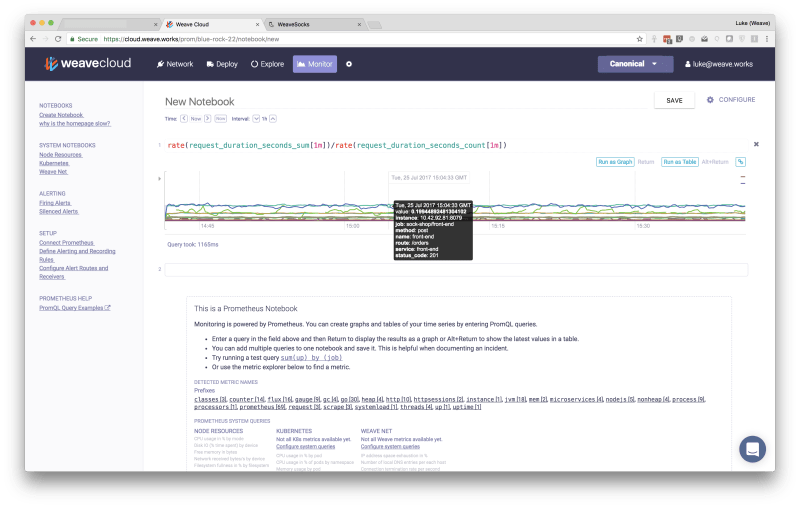Click Run as Graph
The height and width of the screenshot is (507, 800).
(615, 162)
